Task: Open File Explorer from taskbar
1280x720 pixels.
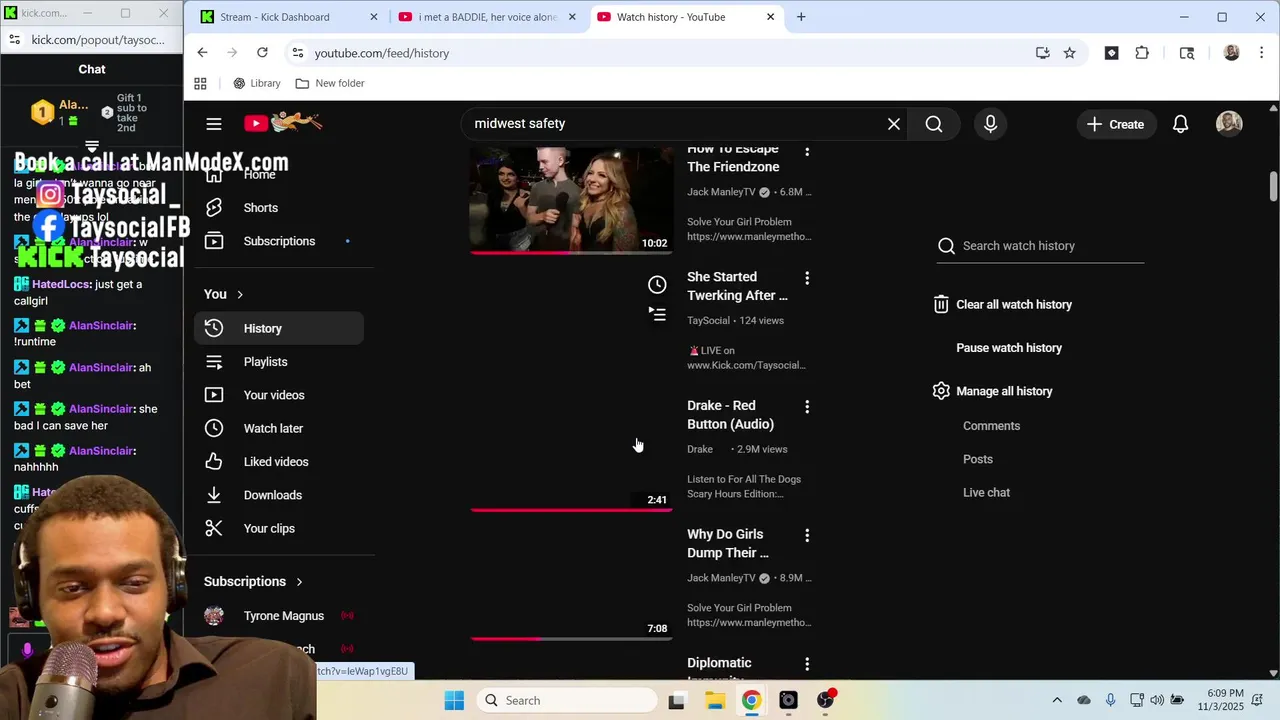Action: click(x=714, y=701)
